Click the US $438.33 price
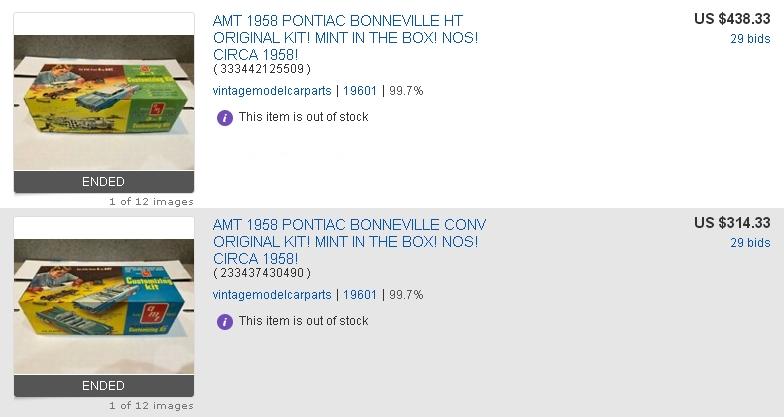Image resolution: width=784 pixels, height=417 pixels. coord(732,19)
